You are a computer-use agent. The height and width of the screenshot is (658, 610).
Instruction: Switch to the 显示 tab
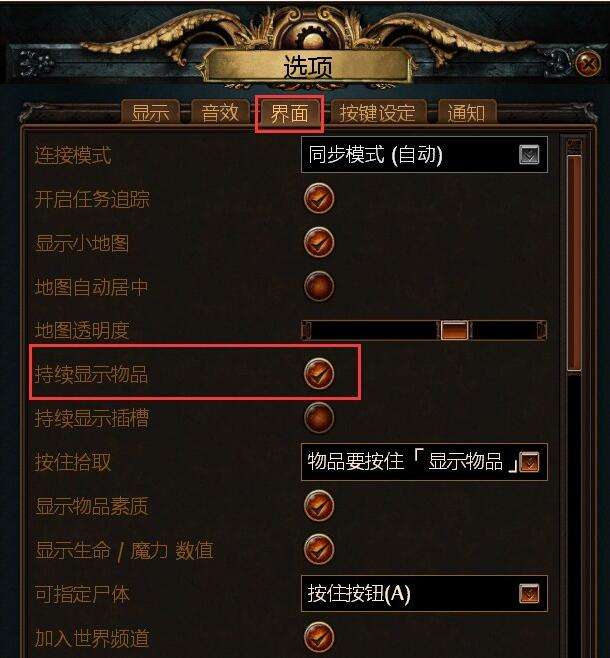coord(150,112)
